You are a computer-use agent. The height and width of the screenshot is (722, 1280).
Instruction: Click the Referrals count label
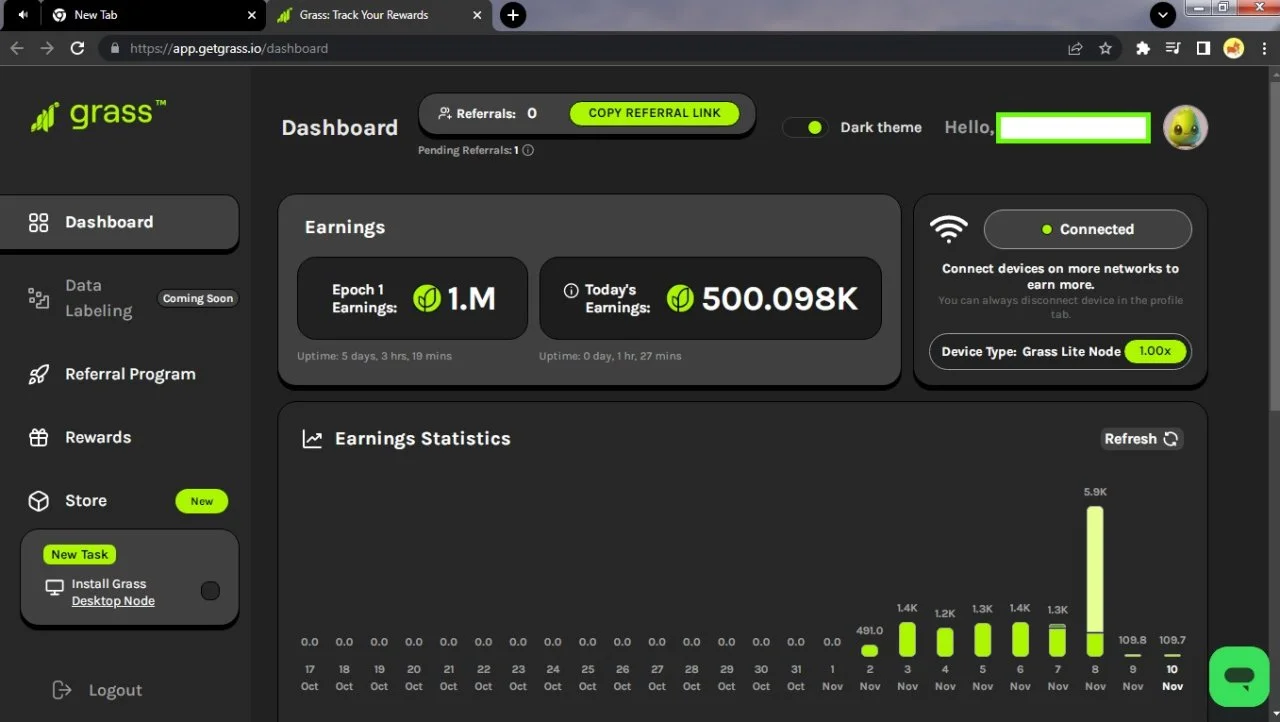coord(486,114)
